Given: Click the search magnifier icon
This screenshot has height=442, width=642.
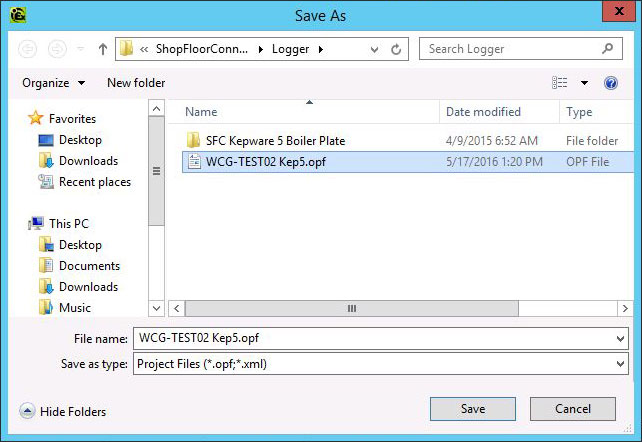Looking at the screenshot, I should (x=611, y=48).
